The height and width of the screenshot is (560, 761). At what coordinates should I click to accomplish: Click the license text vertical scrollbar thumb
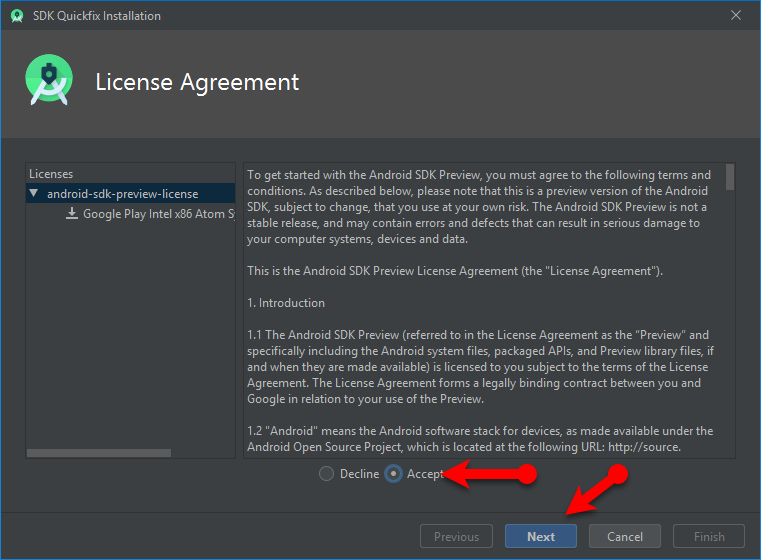(x=730, y=178)
